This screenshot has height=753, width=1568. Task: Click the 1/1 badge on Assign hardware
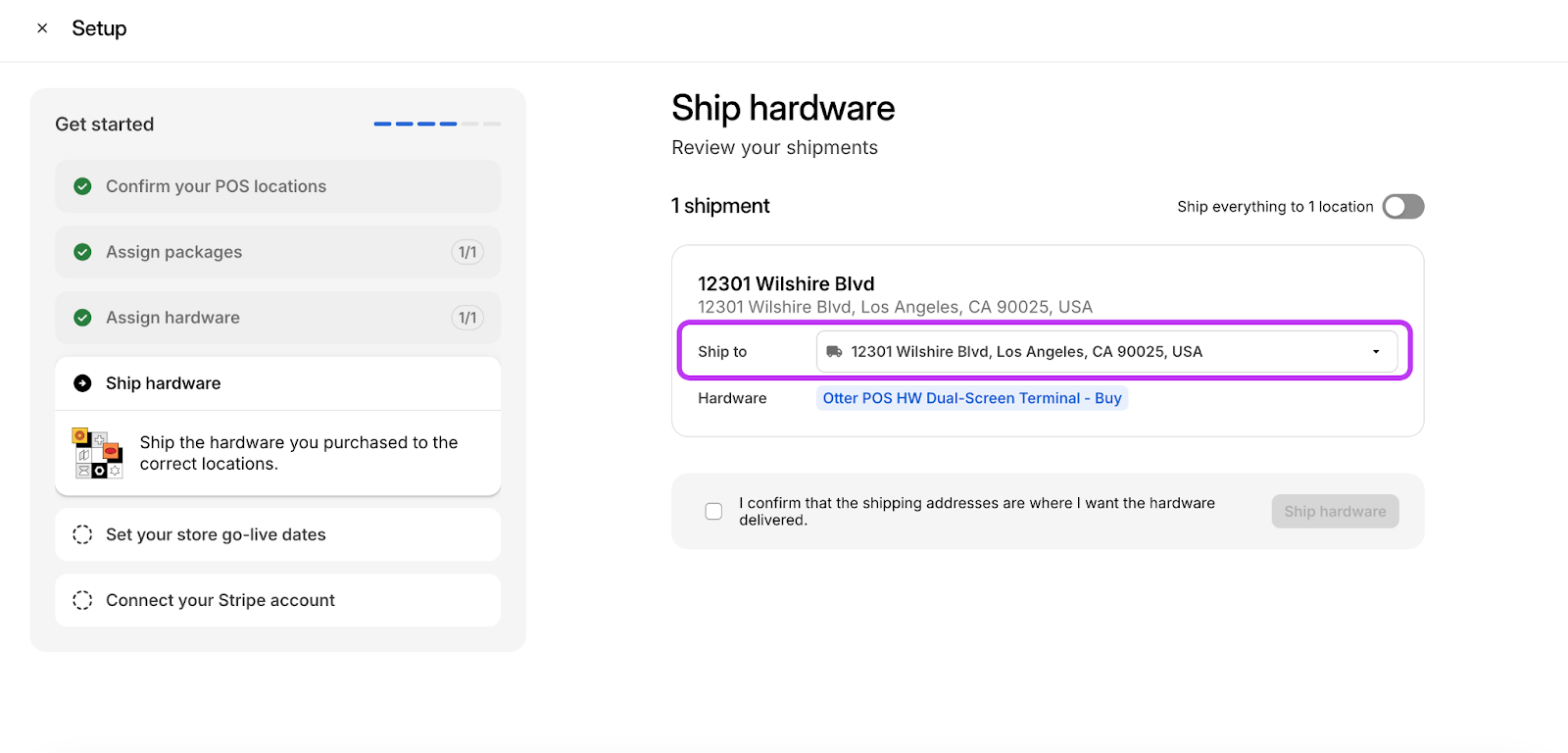(x=467, y=318)
